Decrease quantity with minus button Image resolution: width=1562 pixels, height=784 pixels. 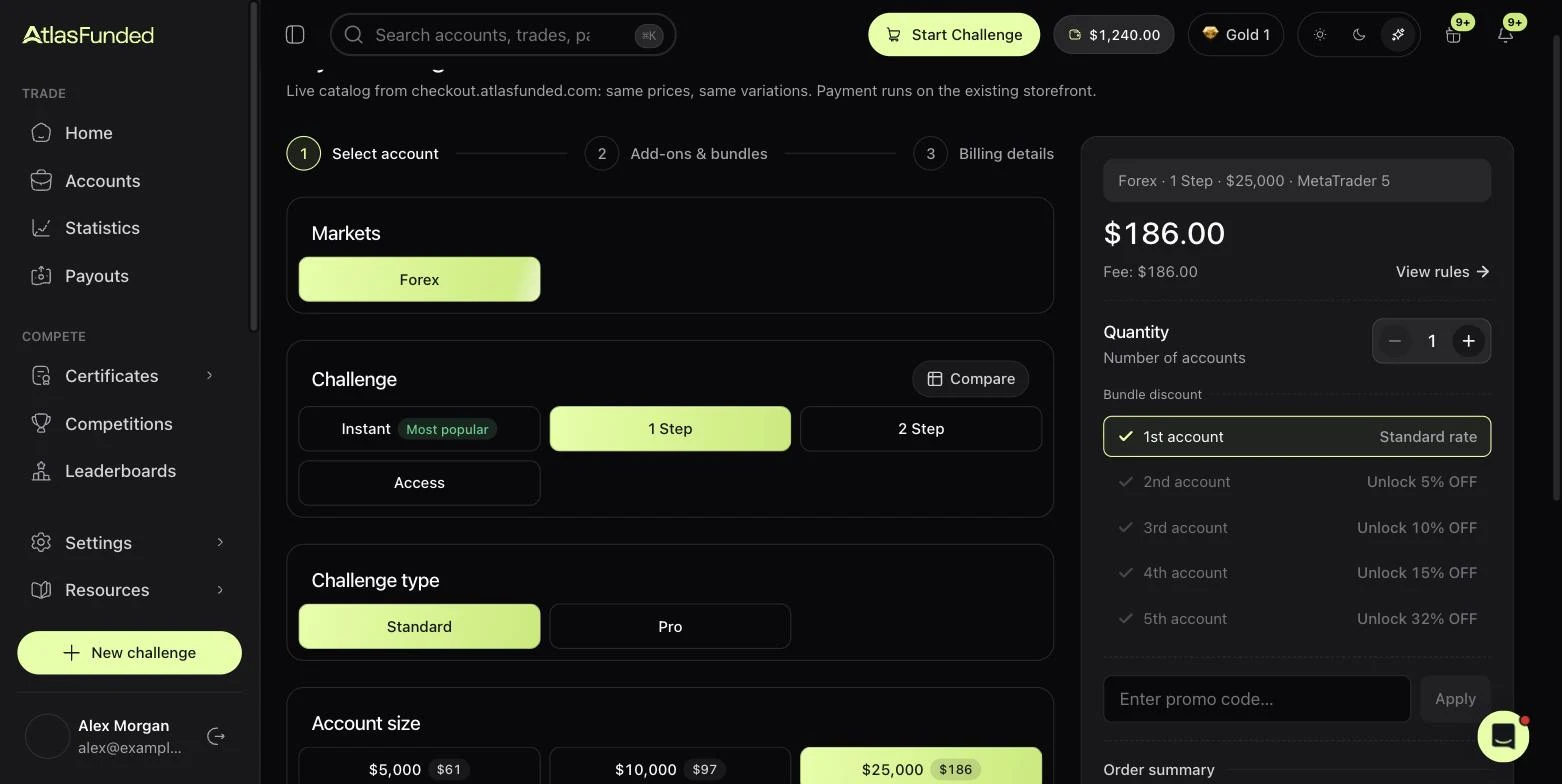pos(1394,341)
